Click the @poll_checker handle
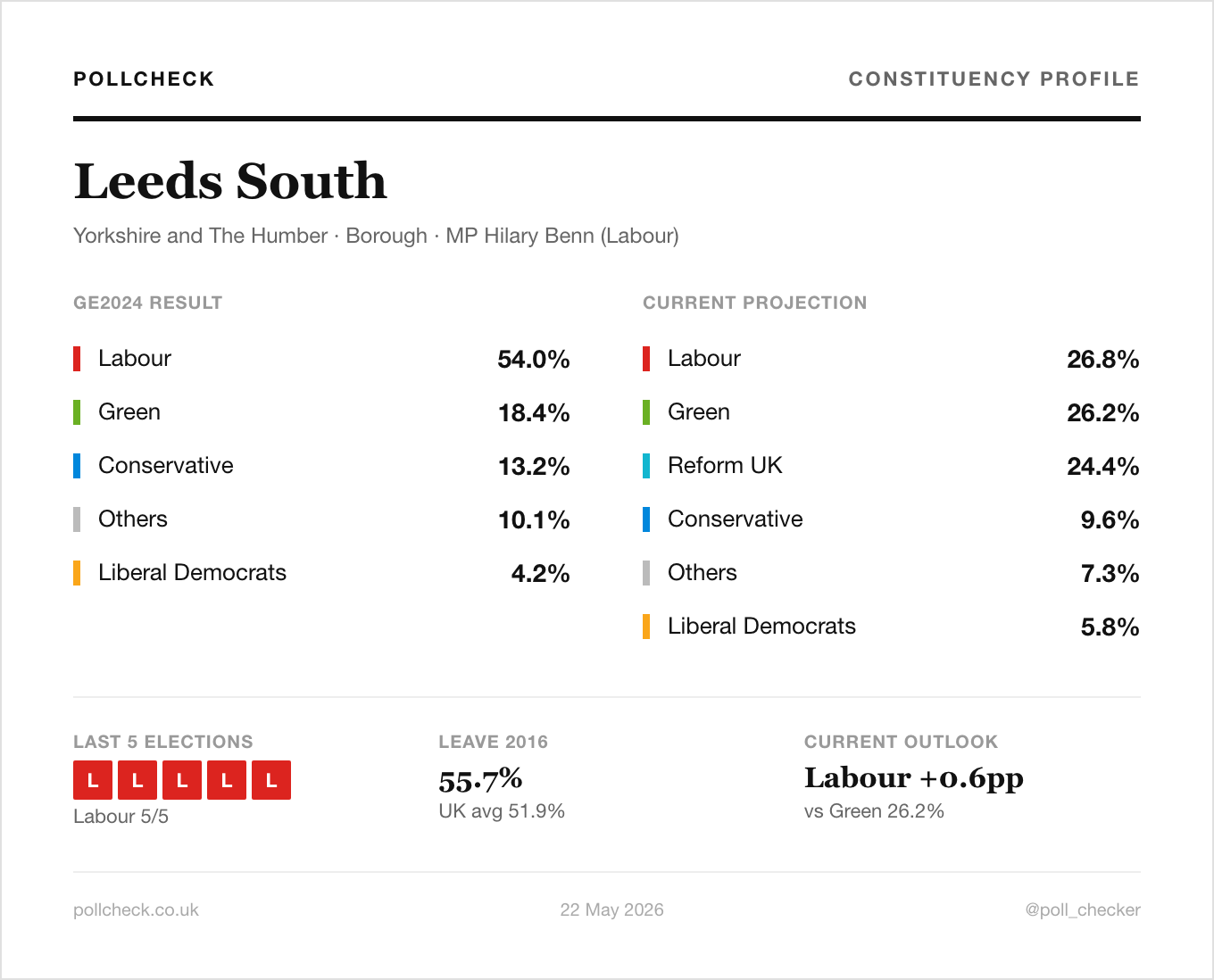 (x=1083, y=909)
